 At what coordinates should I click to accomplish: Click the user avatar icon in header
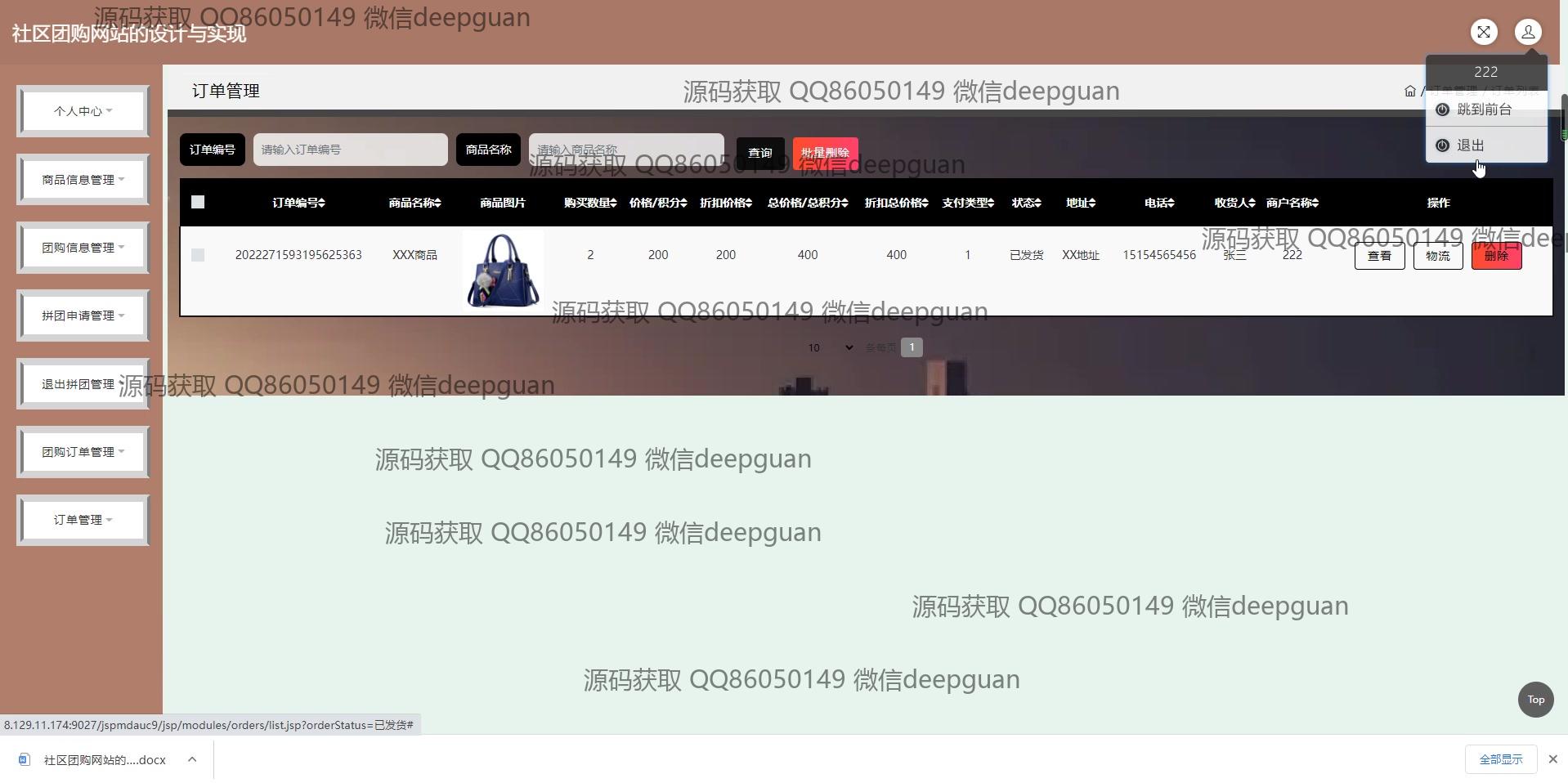[1527, 32]
